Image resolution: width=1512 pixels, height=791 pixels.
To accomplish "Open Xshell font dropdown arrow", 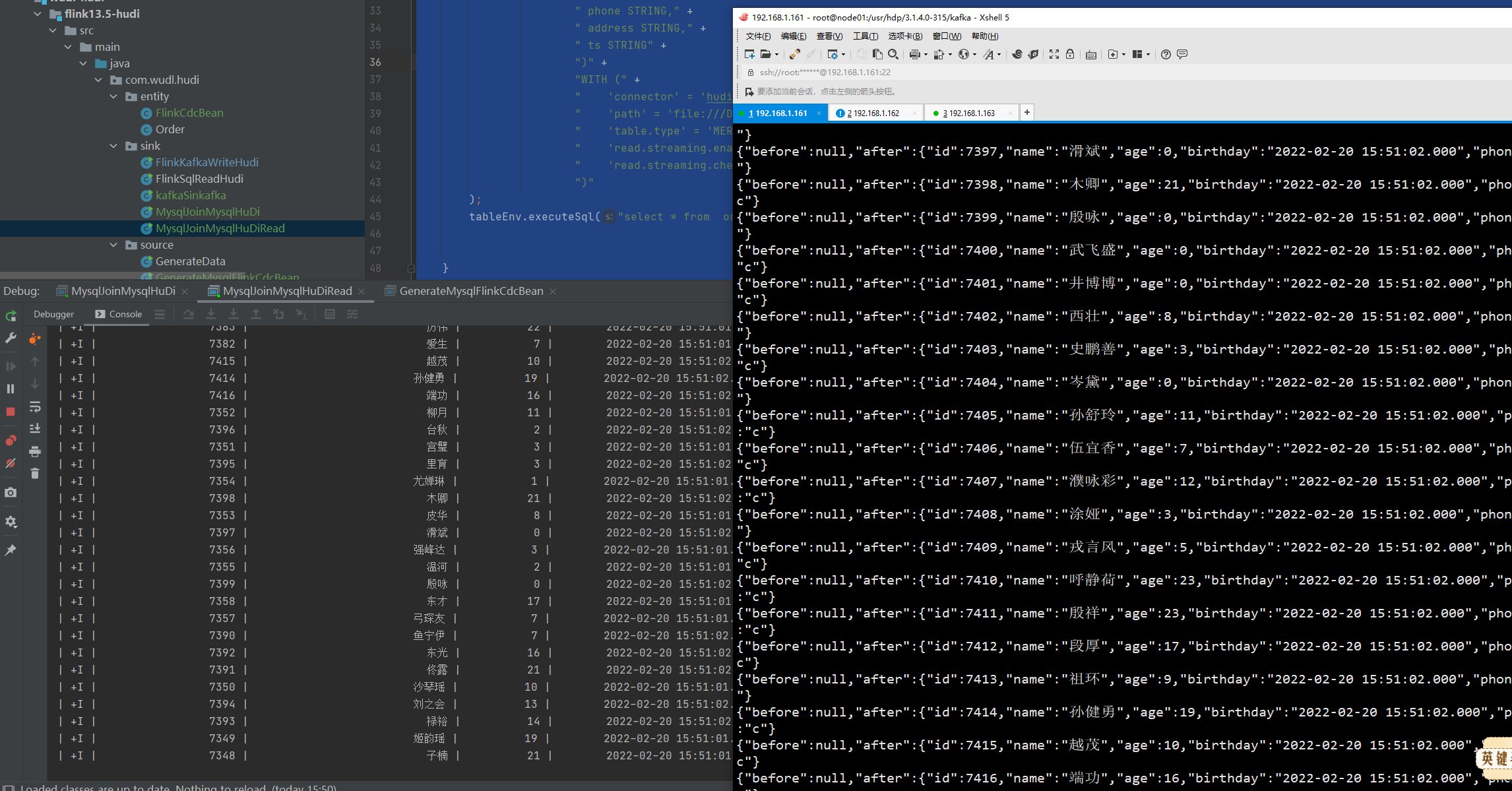I will coord(999,55).
